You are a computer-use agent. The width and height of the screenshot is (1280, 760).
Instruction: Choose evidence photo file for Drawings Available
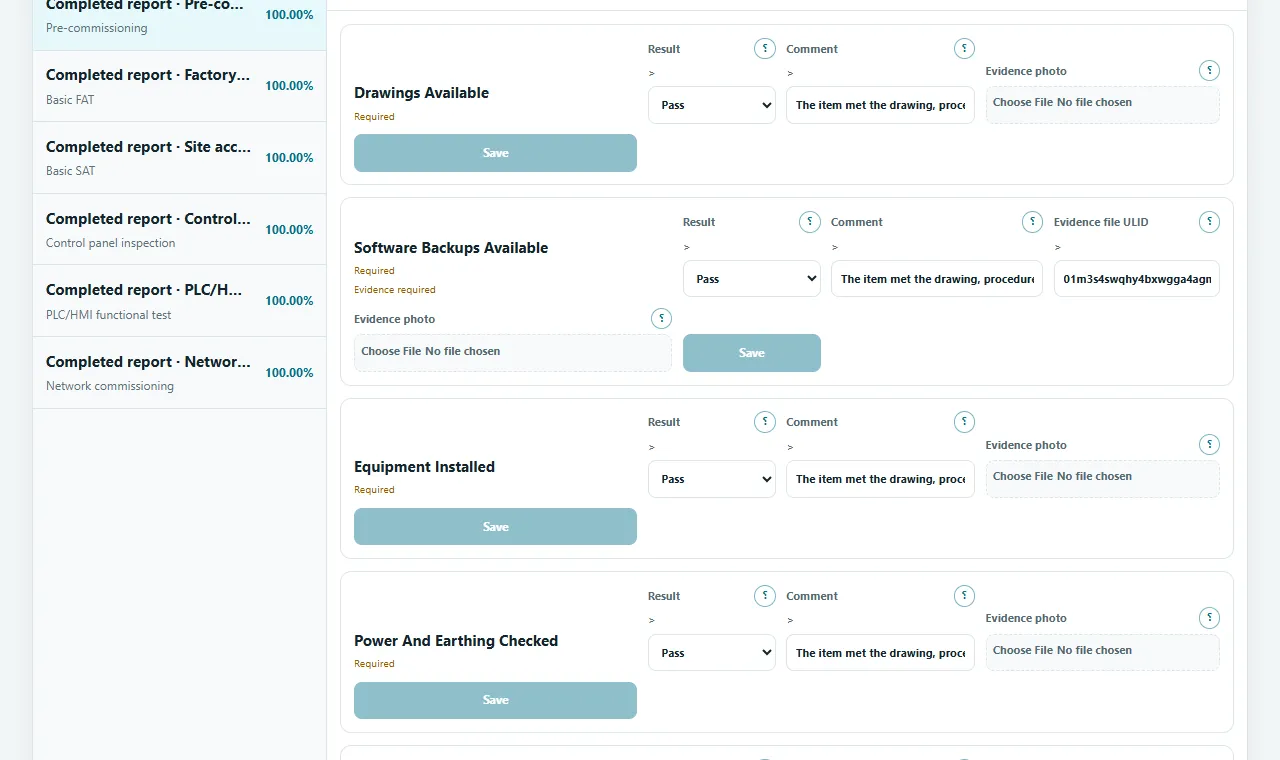[1102, 104]
